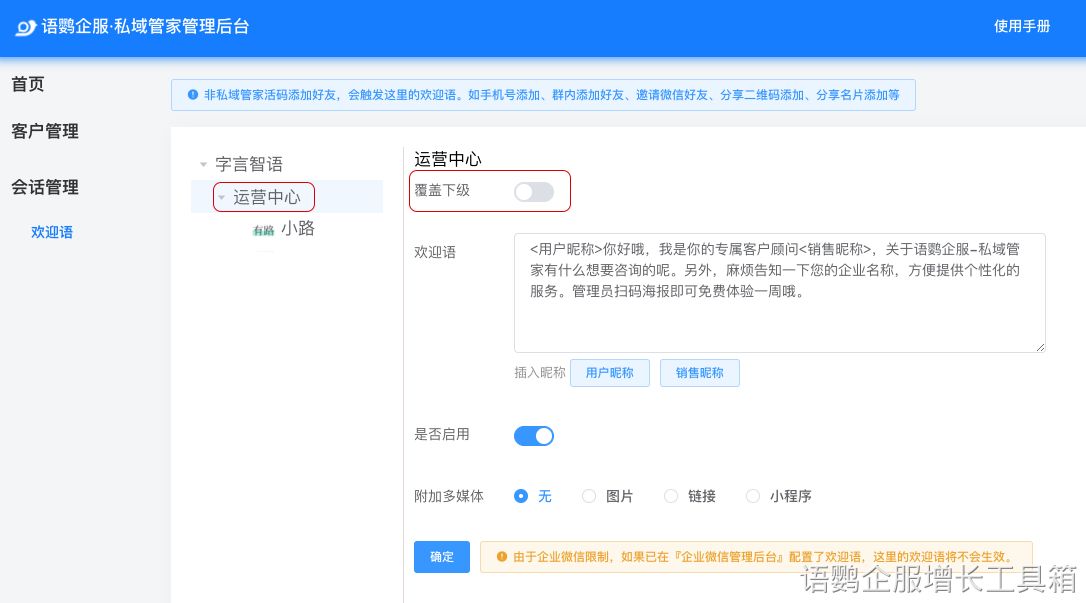This screenshot has height=603, width=1086.
Task: Open the 客户管理 sidebar menu
Action: 45,131
